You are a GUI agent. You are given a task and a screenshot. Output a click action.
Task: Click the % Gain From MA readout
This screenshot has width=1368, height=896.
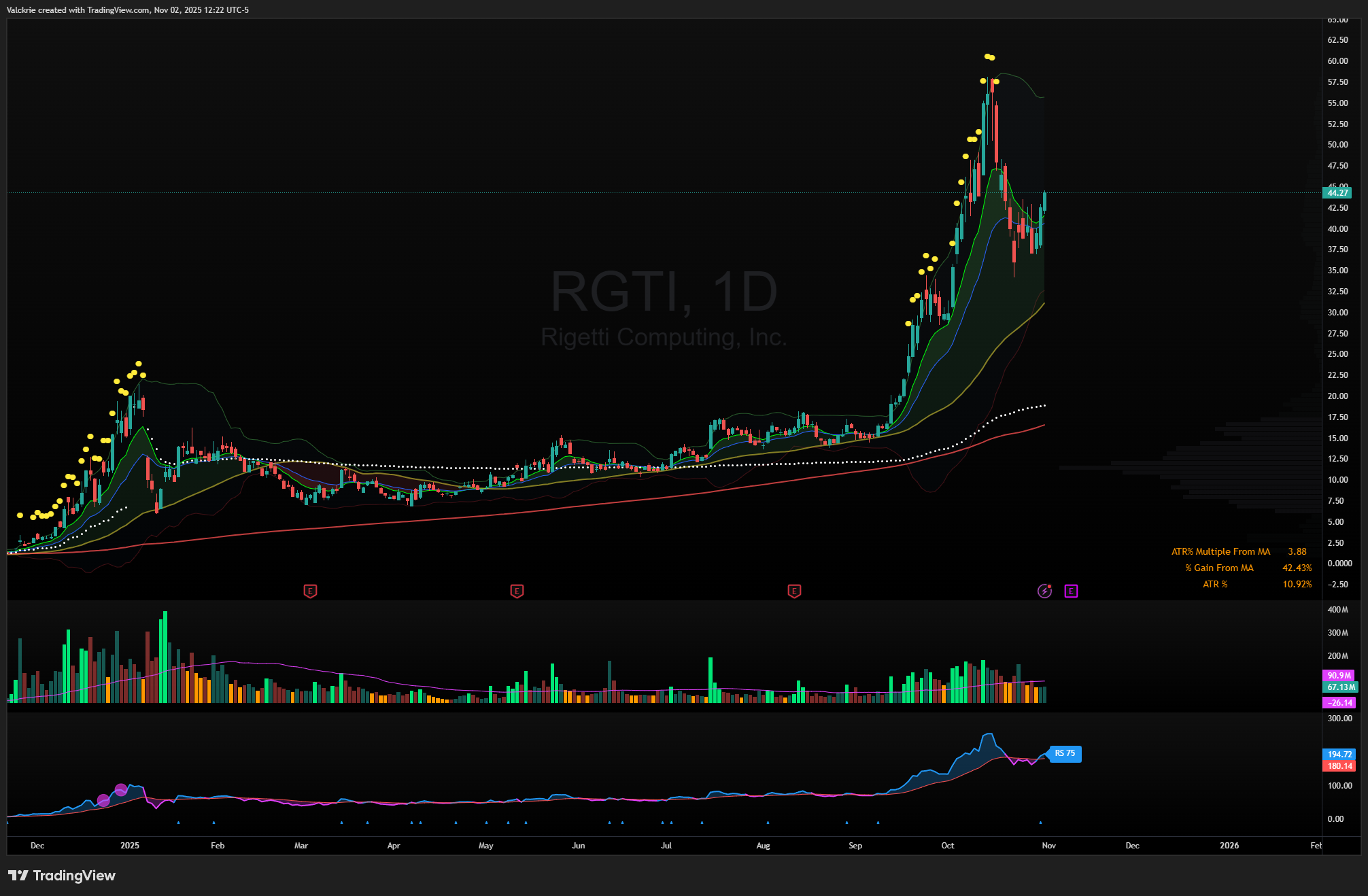tap(1297, 568)
